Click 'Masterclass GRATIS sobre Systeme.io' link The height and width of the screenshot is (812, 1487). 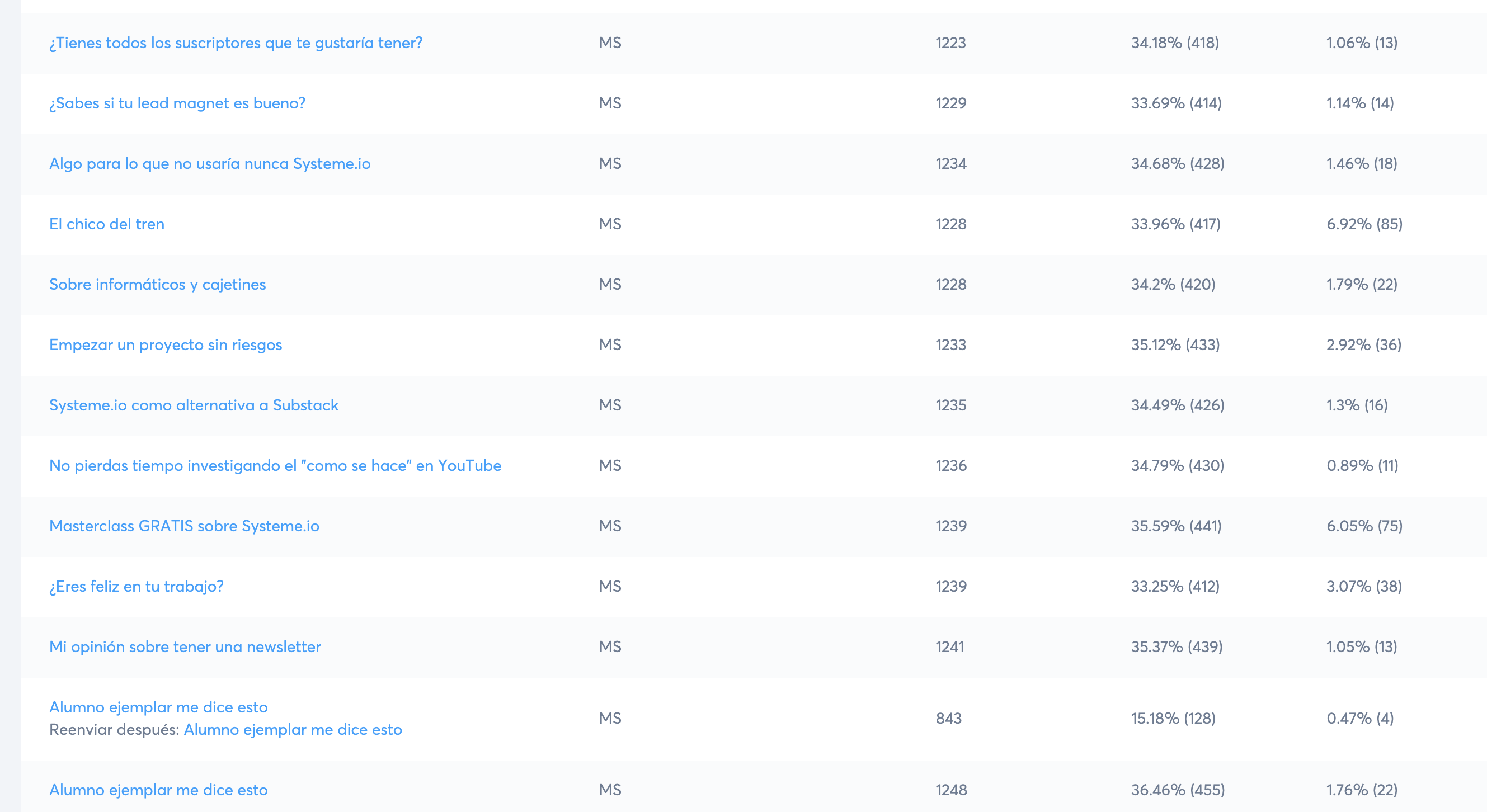(x=184, y=526)
